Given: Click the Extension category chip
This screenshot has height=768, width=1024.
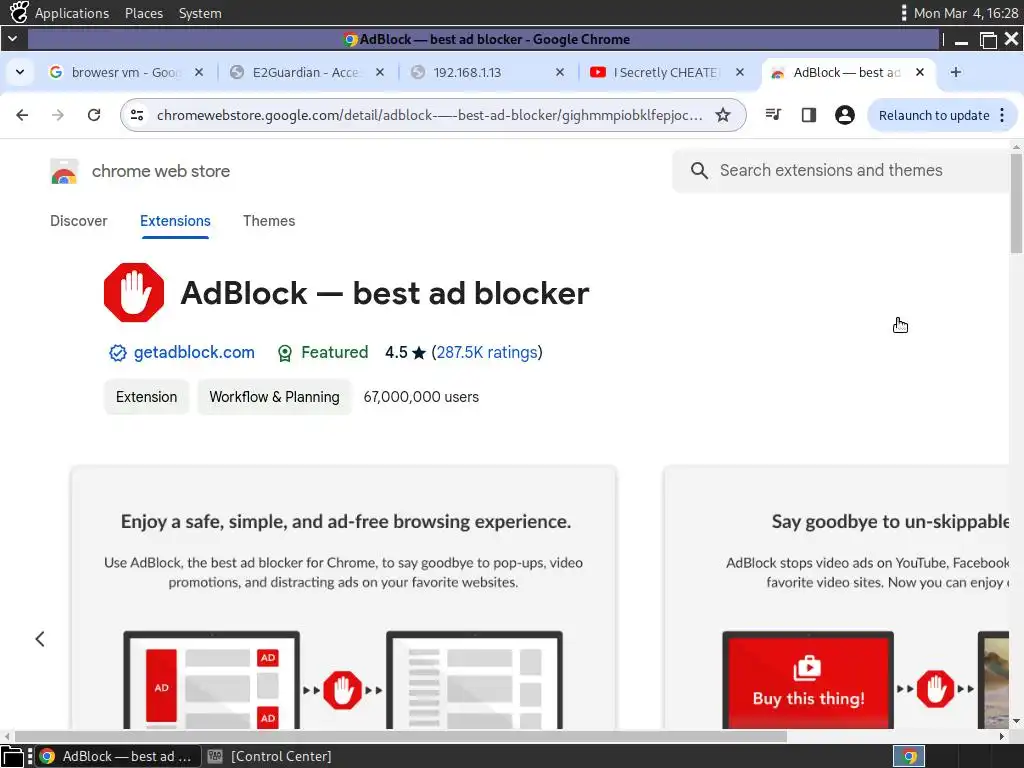Looking at the screenshot, I should click(146, 397).
